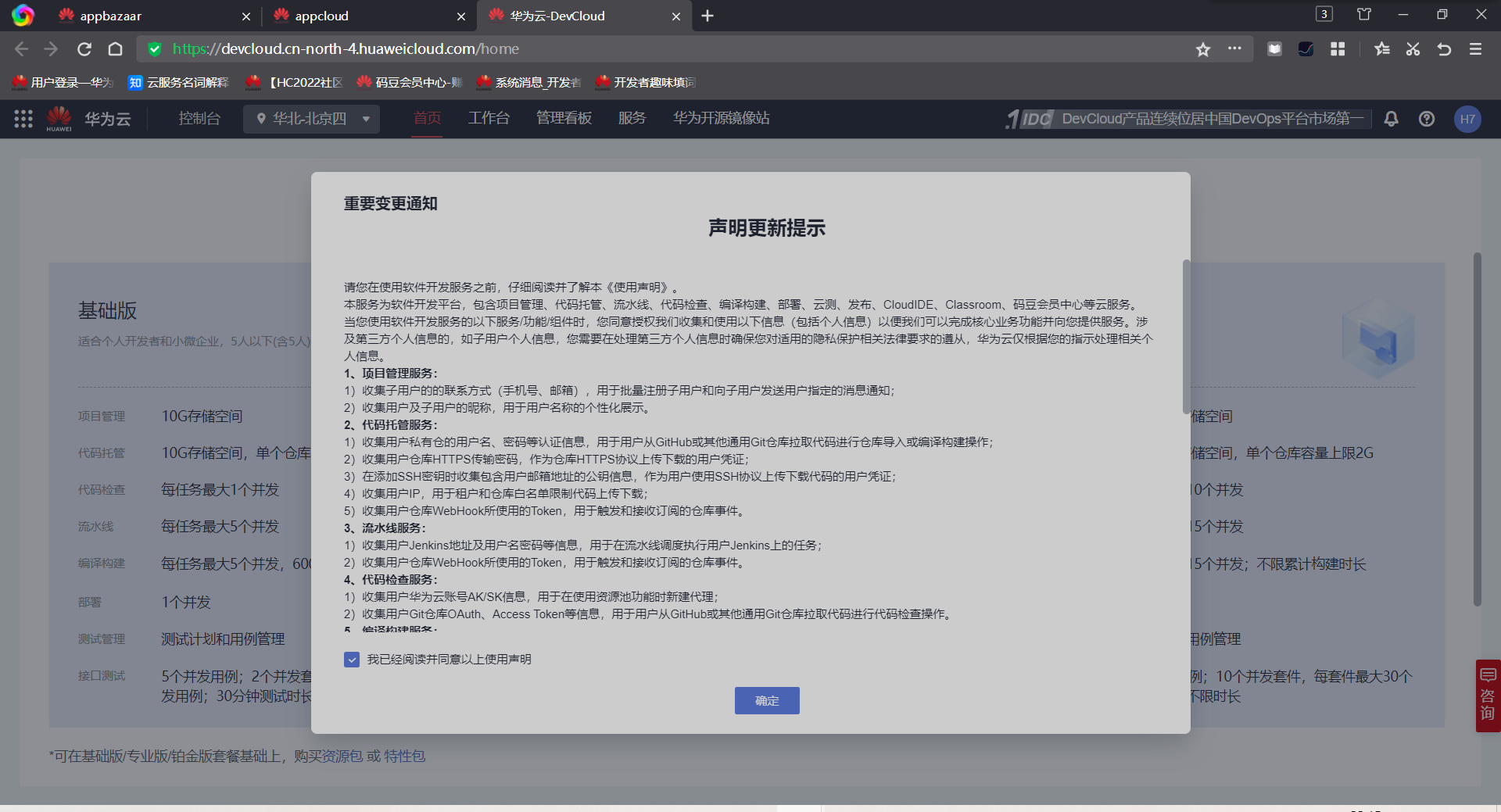Viewport: 1501px width, 812px height.
Task: Click the Huawei logo in the navbar
Action: pos(59,119)
